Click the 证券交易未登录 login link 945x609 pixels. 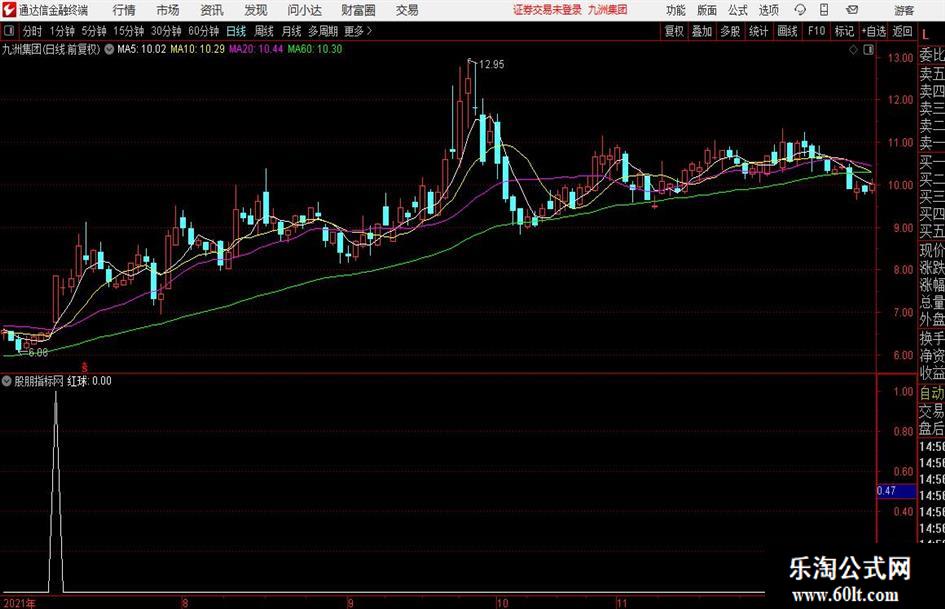tap(547, 10)
